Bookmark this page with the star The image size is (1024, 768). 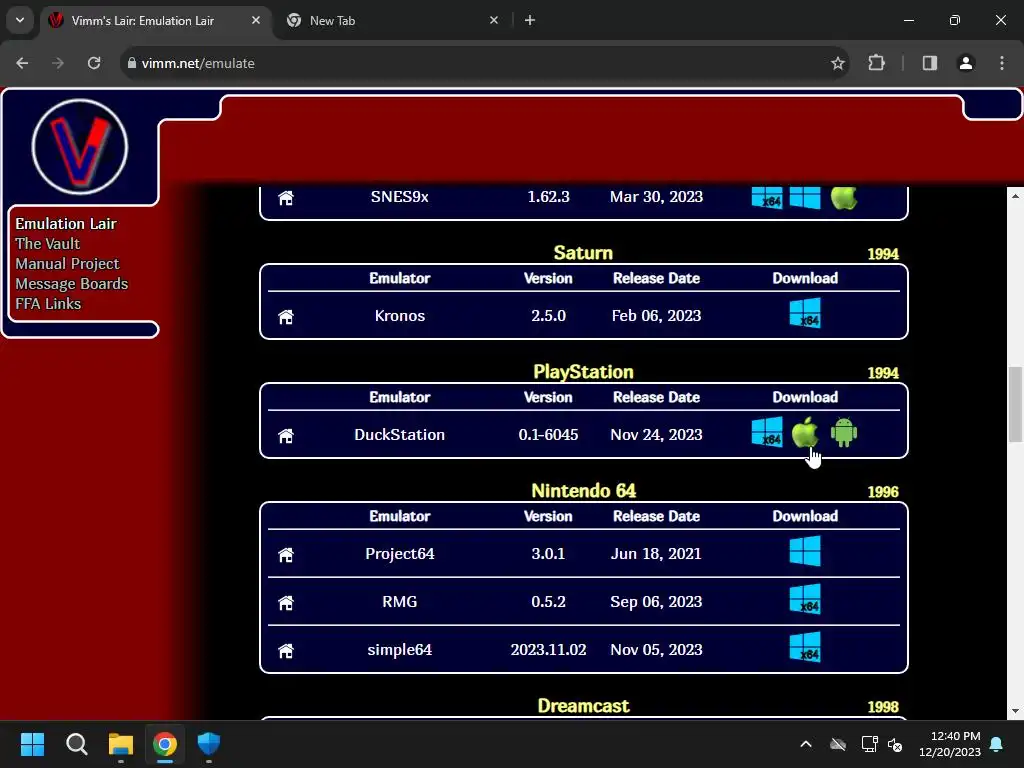click(x=837, y=63)
